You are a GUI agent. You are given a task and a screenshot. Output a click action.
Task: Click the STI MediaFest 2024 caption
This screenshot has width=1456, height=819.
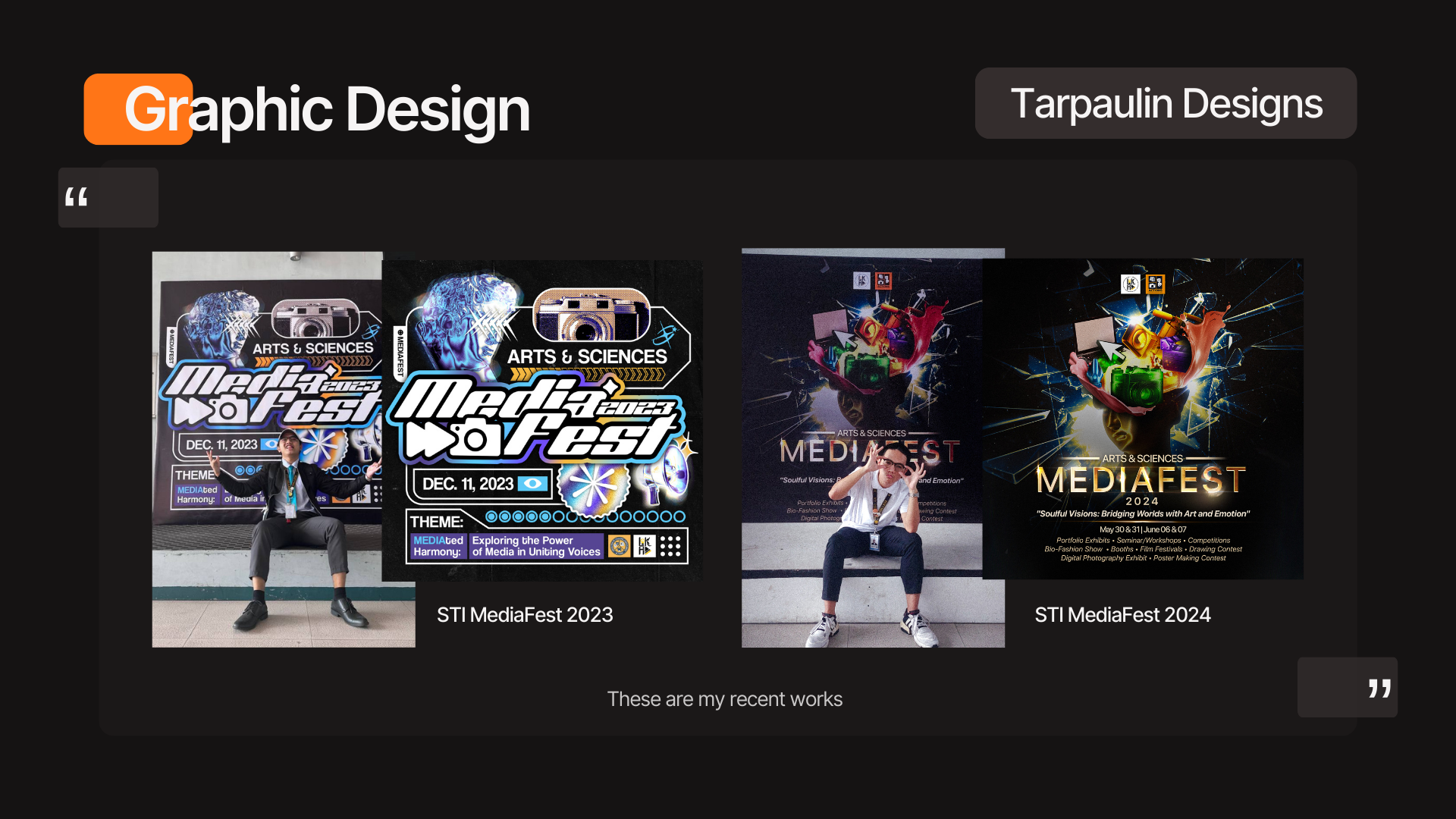point(1122,615)
